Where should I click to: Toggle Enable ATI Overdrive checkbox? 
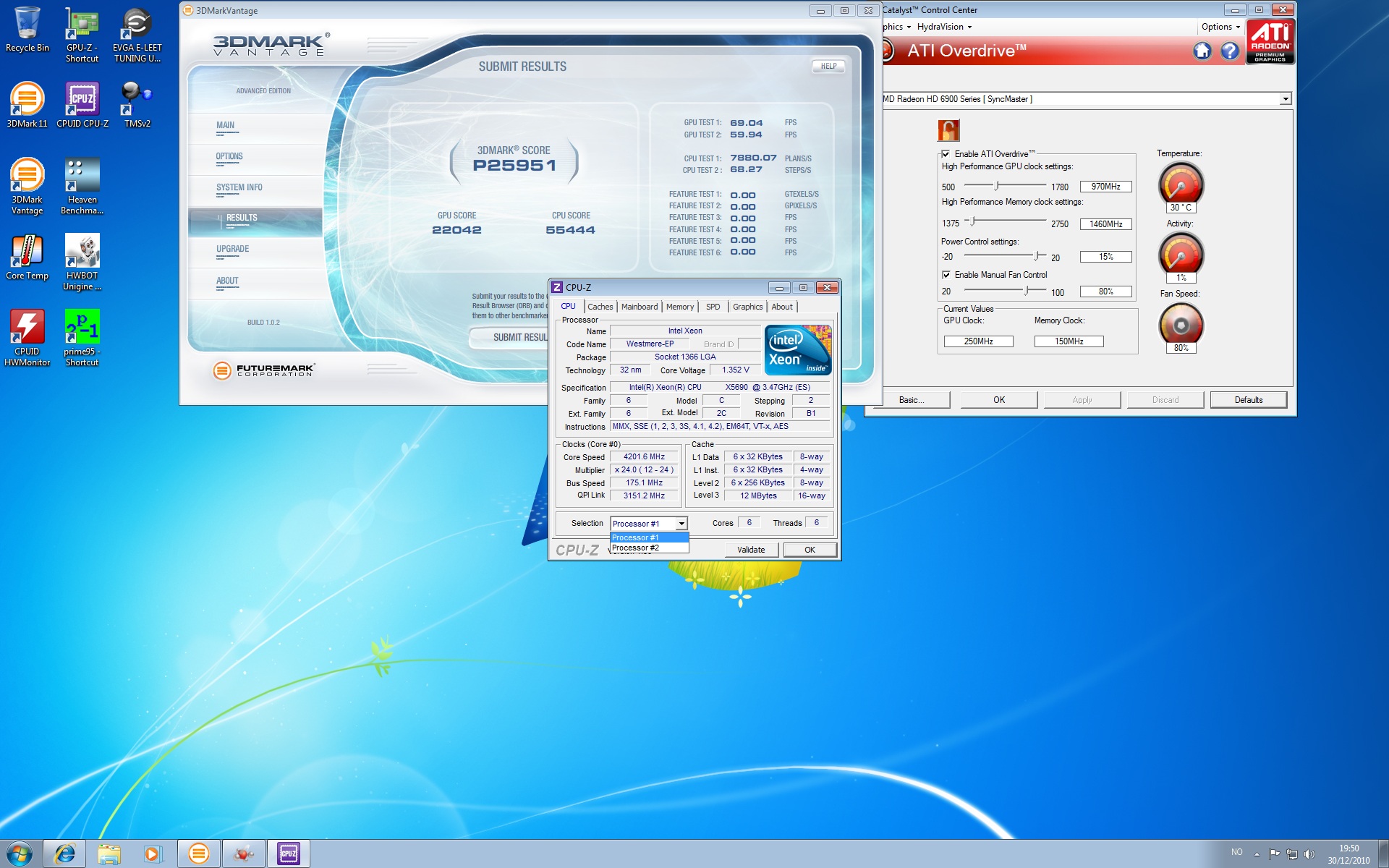(x=946, y=154)
